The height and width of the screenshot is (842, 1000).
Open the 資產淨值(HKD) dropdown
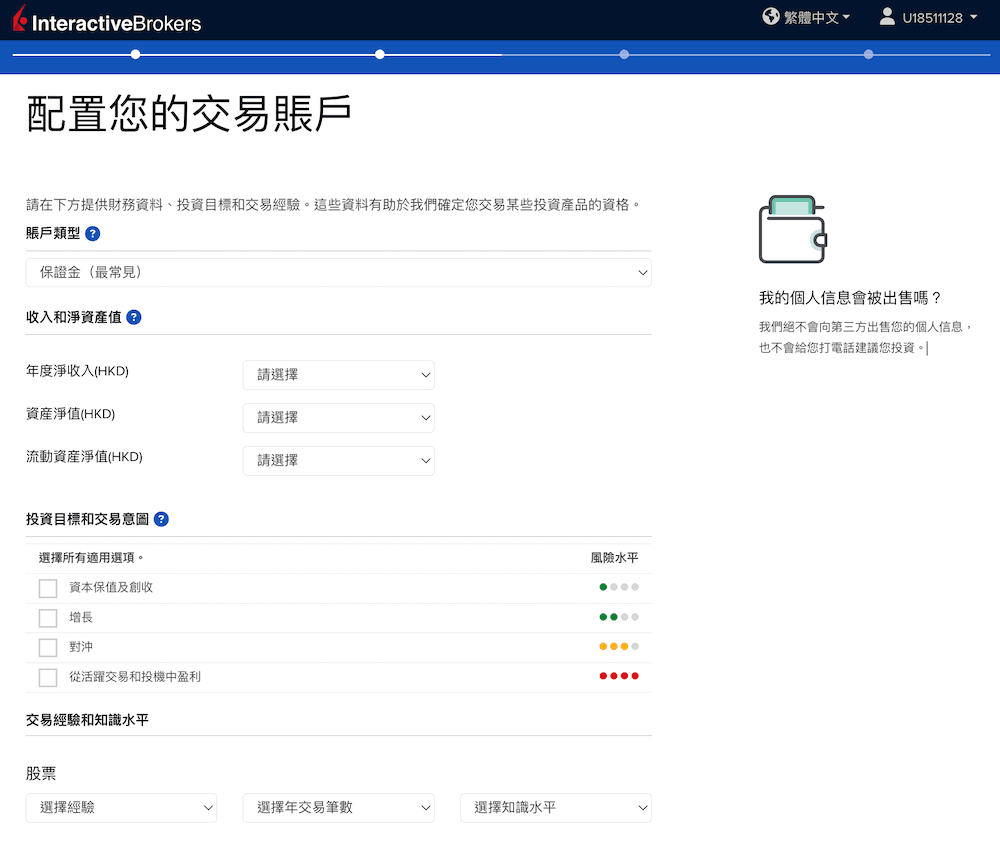[339, 418]
